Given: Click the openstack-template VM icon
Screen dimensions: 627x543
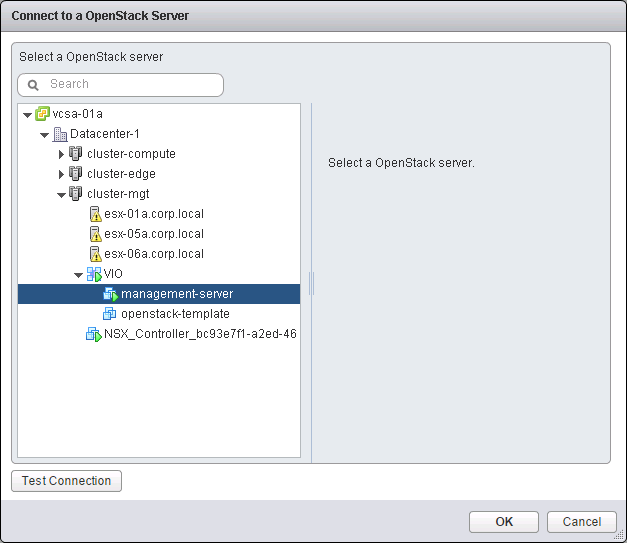Looking at the screenshot, I should point(110,314).
